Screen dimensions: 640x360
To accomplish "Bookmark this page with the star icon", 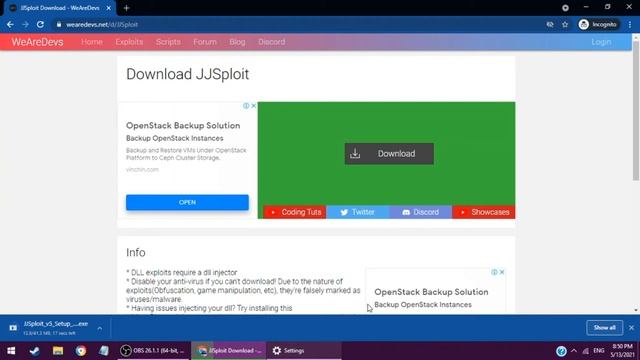I will point(565,24).
